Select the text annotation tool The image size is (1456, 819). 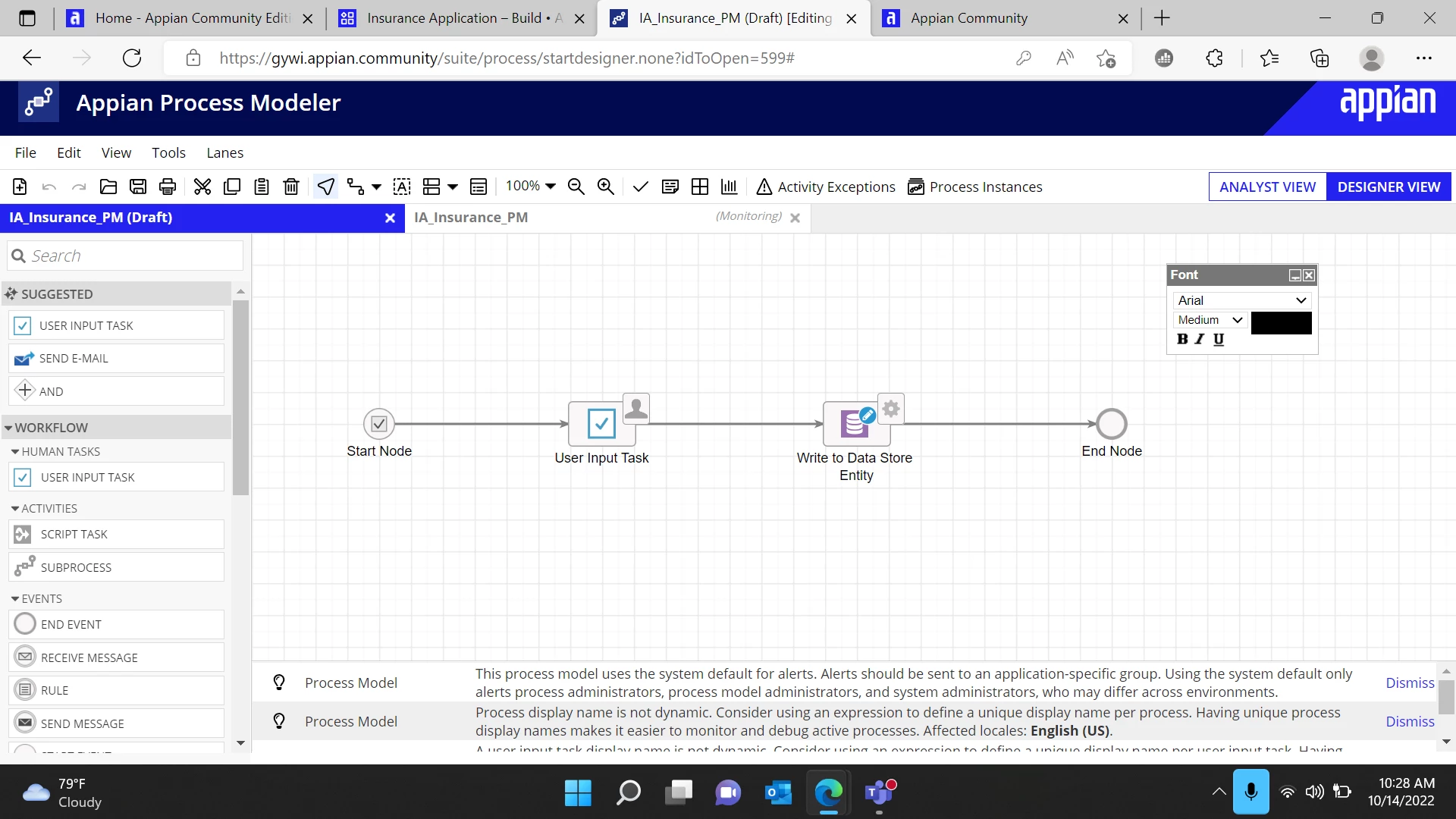[x=402, y=187]
